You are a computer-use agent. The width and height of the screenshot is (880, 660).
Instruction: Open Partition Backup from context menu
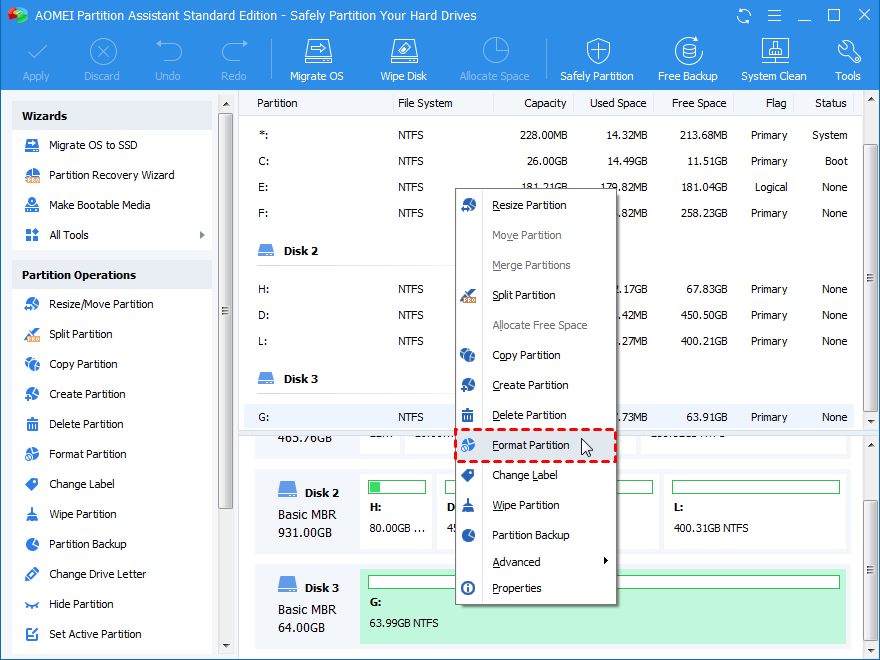pos(536,535)
